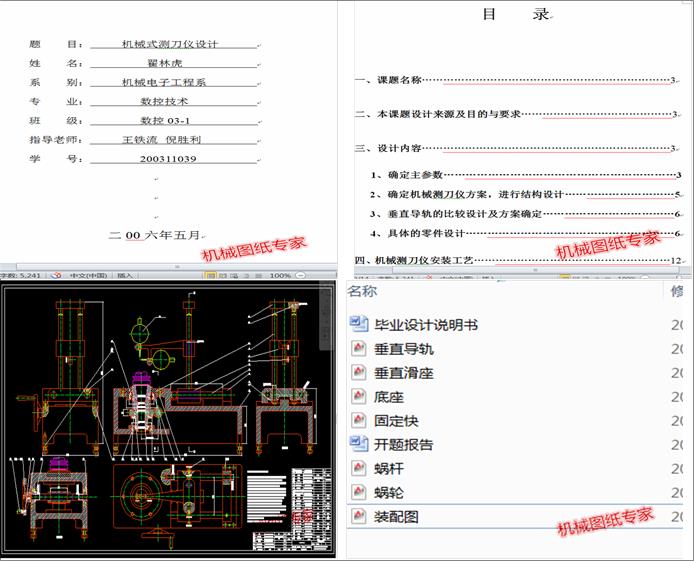The width and height of the screenshot is (694, 561).
Task: Click the 装配图 drawing file icon
Action: point(359,516)
